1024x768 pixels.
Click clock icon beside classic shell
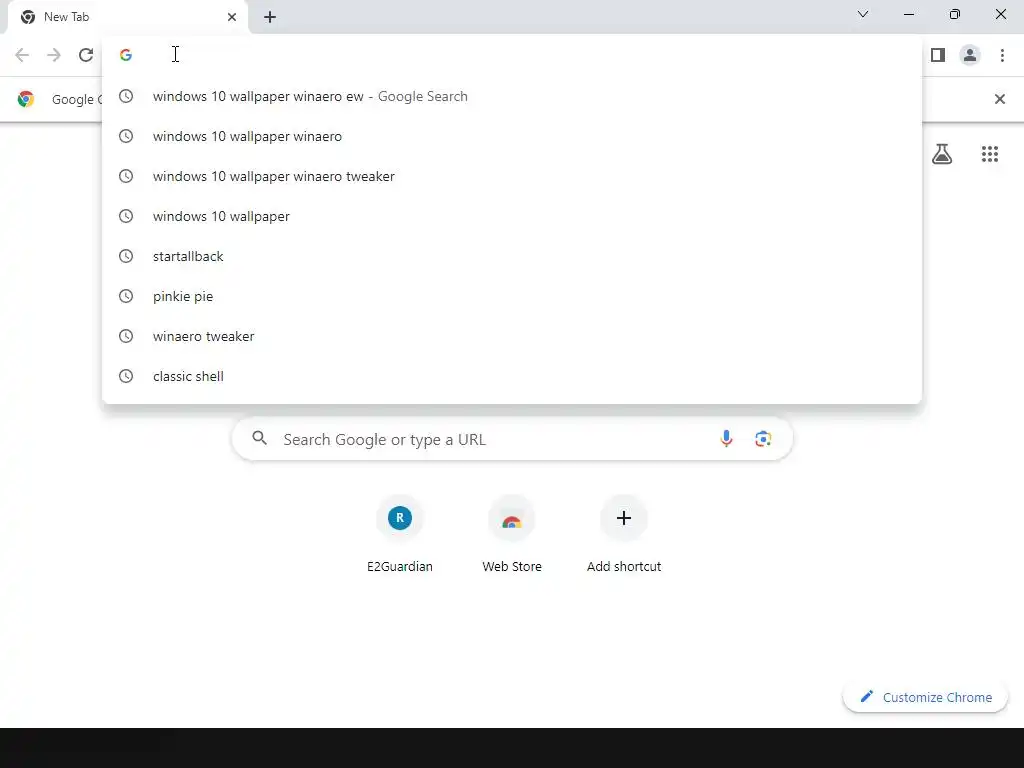pyautogui.click(x=126, y=376)
